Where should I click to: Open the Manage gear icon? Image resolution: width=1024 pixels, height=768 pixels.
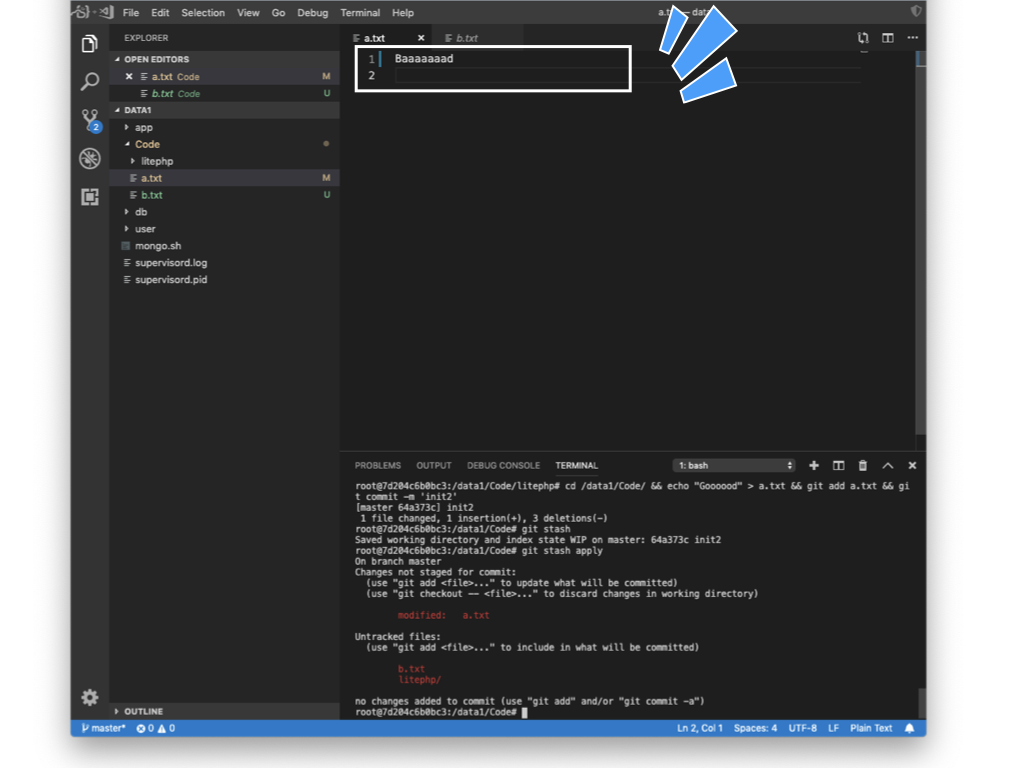click(90, 697)
